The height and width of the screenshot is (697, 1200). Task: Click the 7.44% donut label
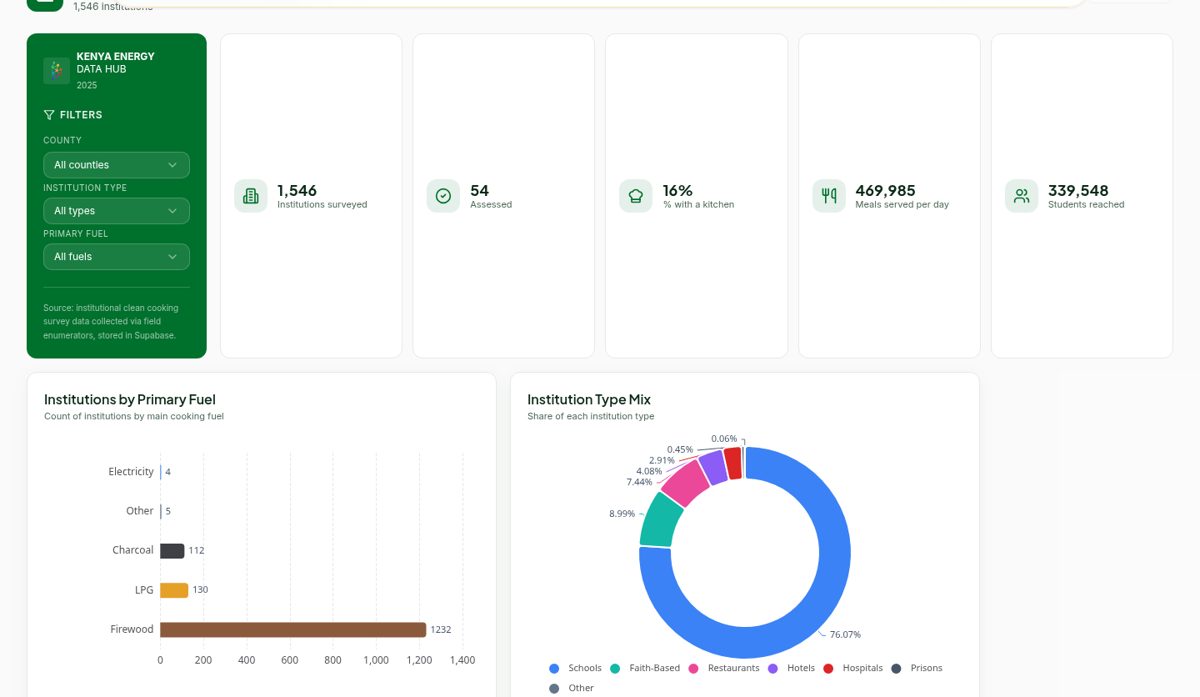point(639,482)
